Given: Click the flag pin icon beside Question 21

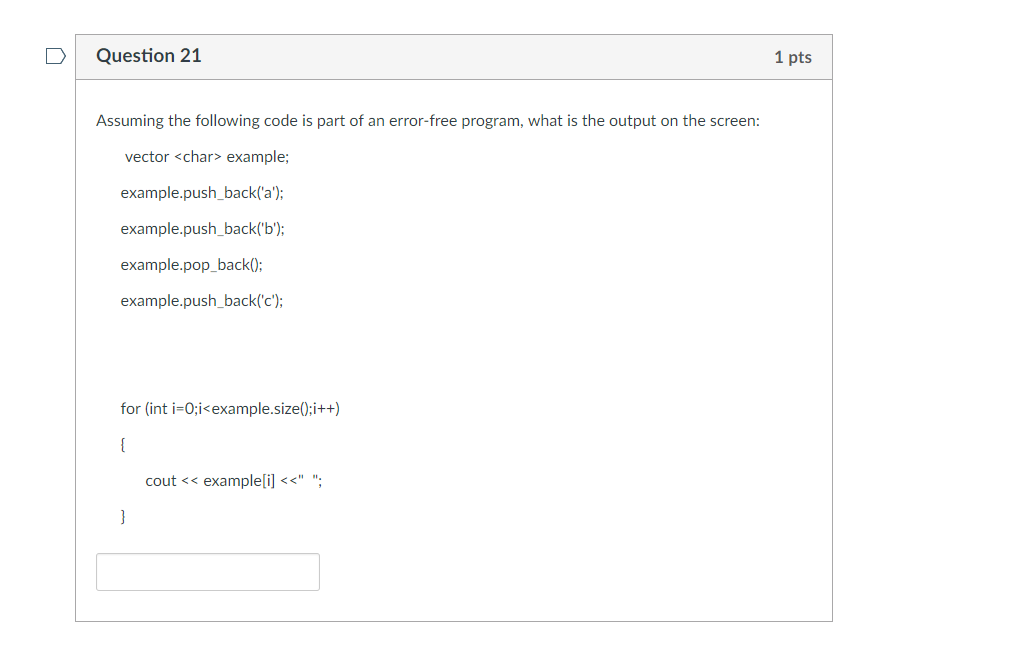Looking at the screenshot, I should pos(55,57).
